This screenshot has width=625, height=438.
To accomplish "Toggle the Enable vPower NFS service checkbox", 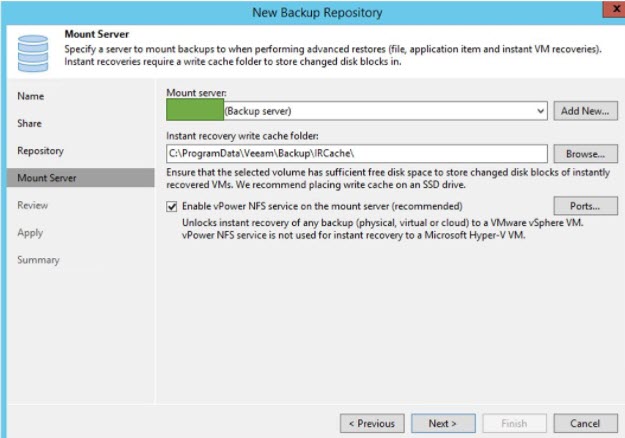I will (x=173, y=206).
